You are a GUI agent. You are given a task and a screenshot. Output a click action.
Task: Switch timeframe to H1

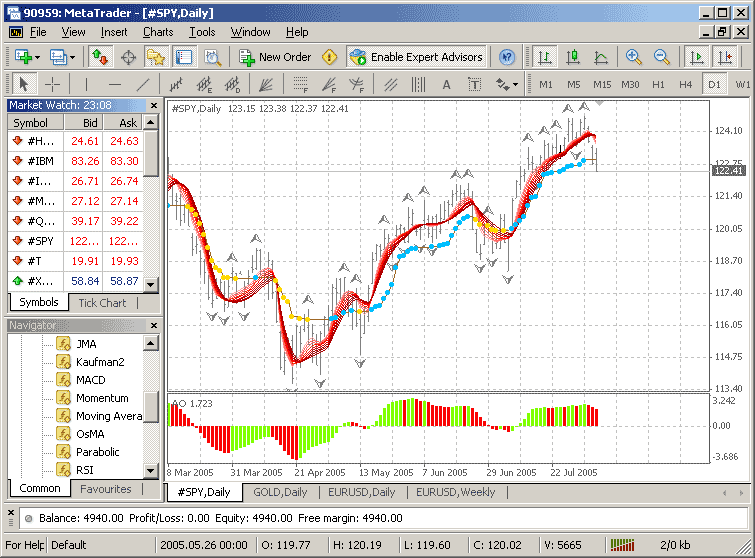(x=658, y=85)
